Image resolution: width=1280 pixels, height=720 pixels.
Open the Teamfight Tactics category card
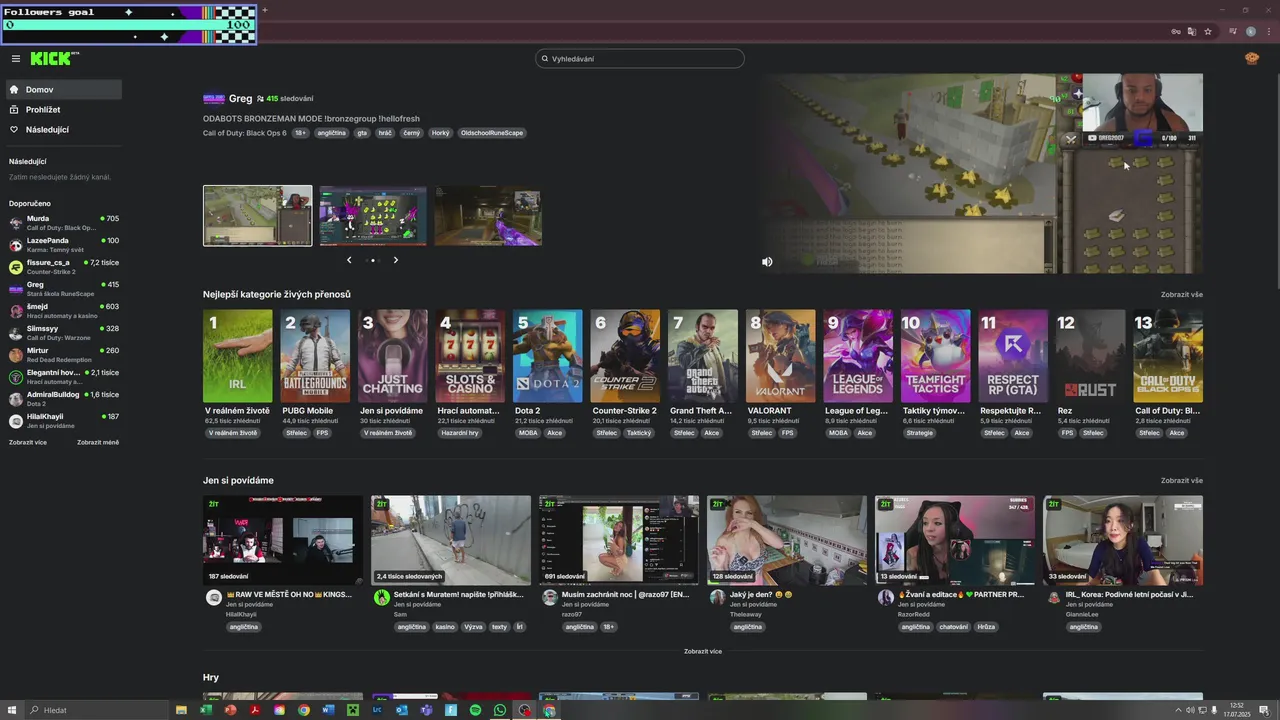coord(935,356)
